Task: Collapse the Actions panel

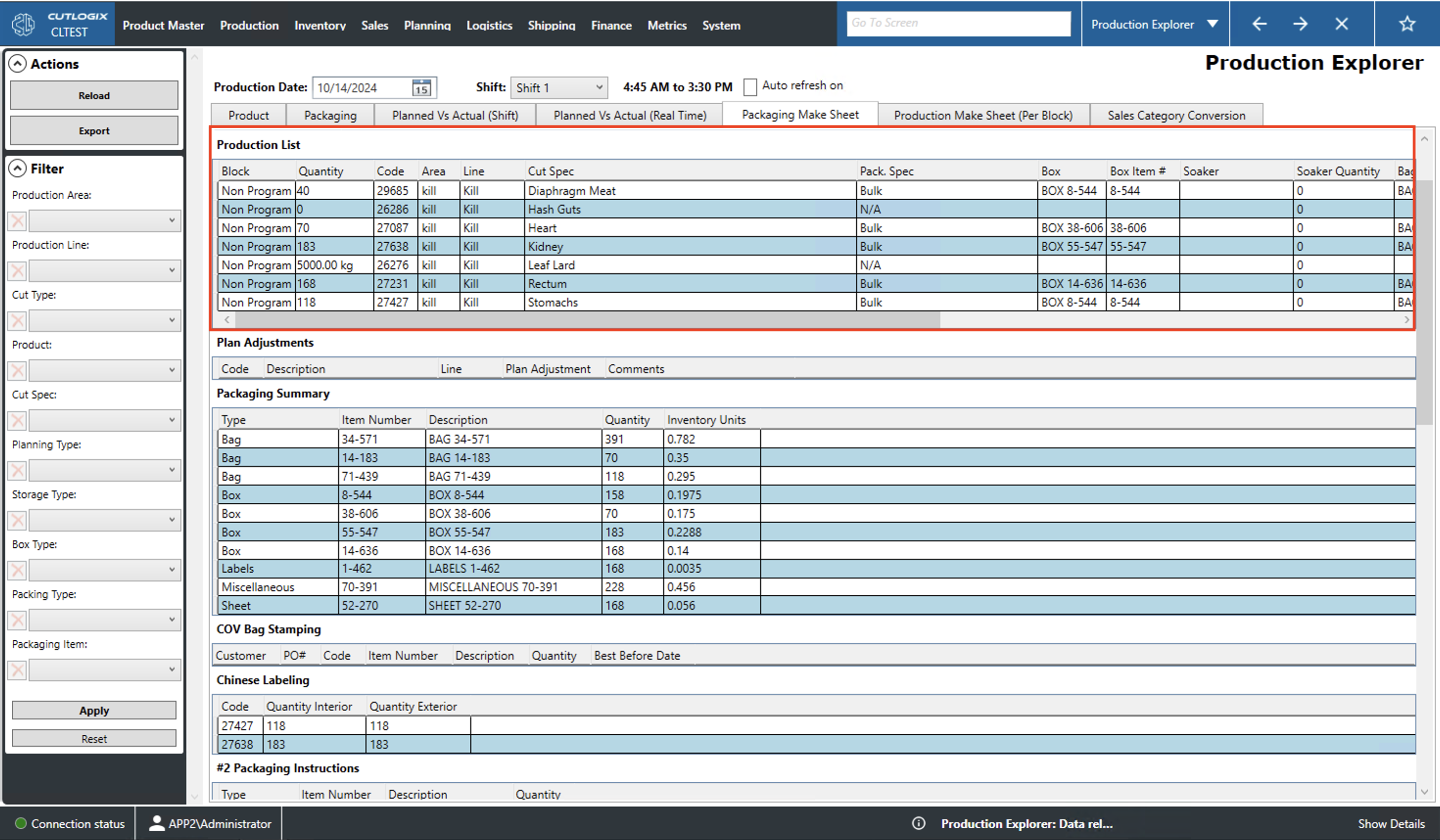Action: [x=18, y=63]
